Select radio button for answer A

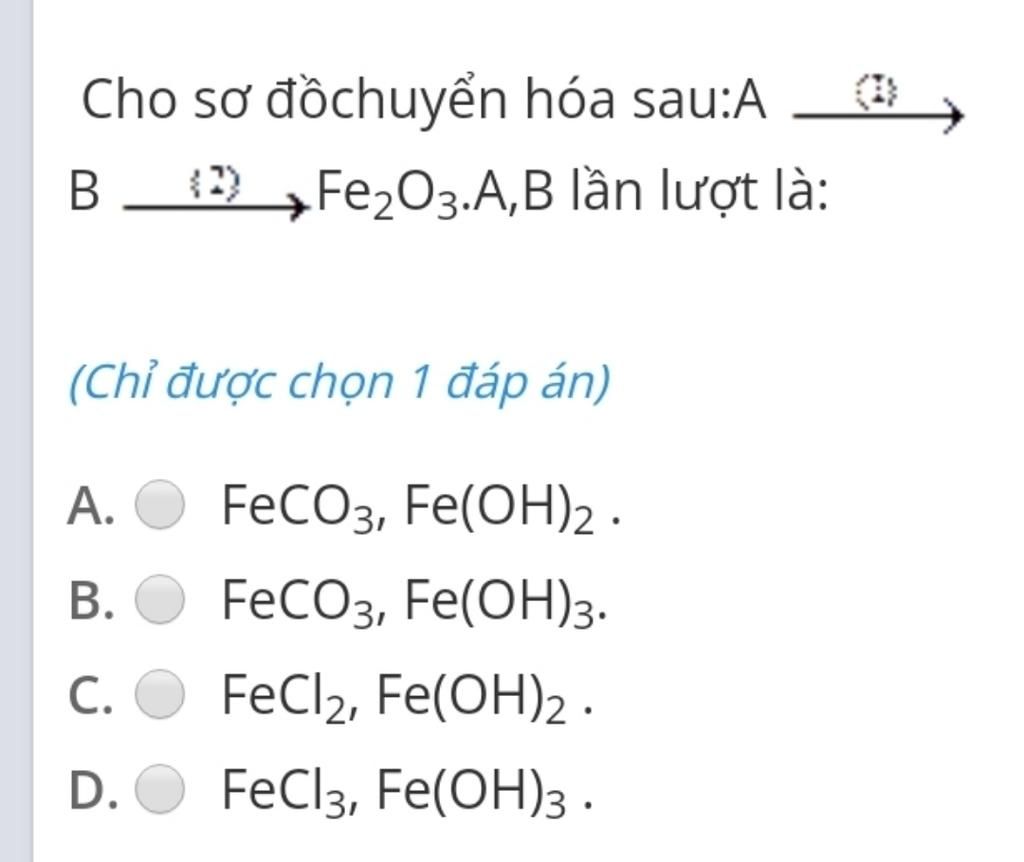point(159,504)
